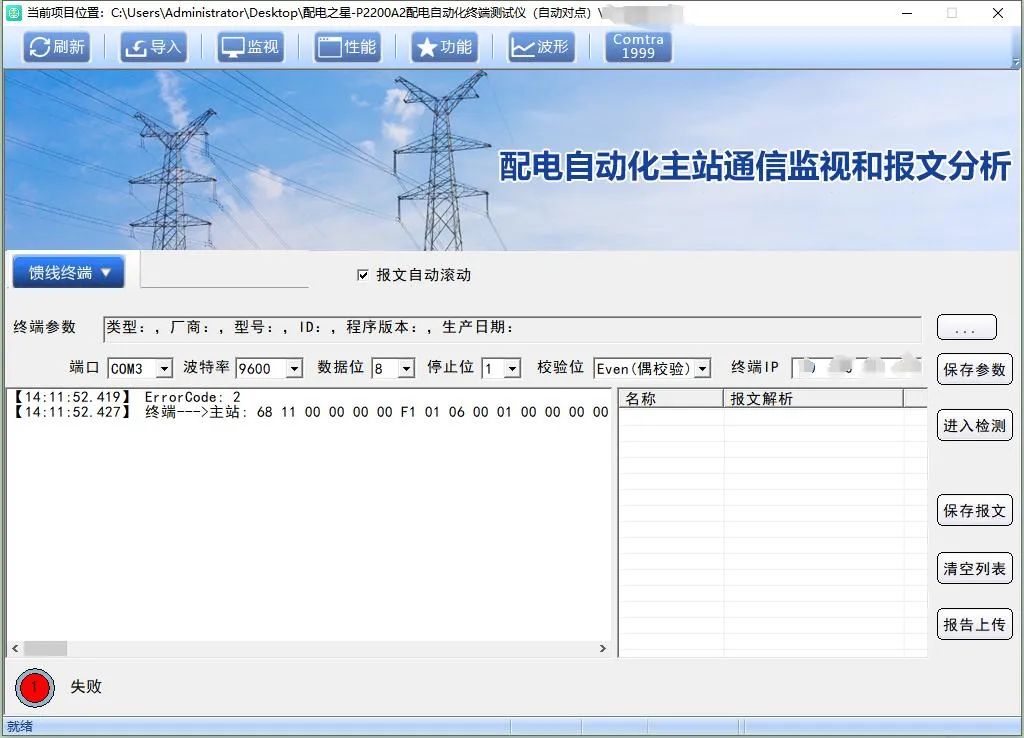Open the 数据位 data bits dropdown

pyautogui.click(x=393, y=369)
